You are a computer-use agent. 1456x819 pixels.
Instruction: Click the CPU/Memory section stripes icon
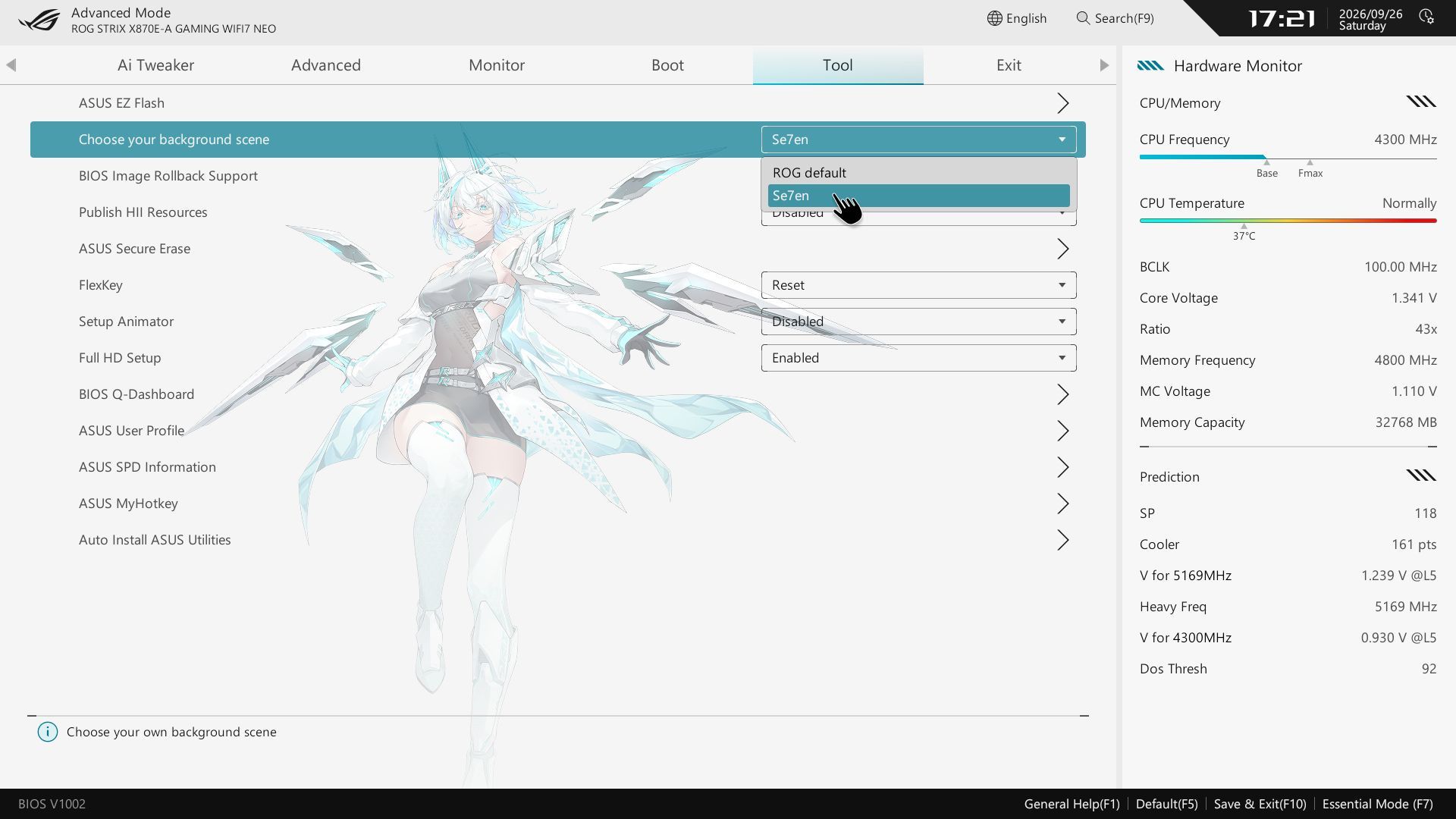tap(1421, 102)
